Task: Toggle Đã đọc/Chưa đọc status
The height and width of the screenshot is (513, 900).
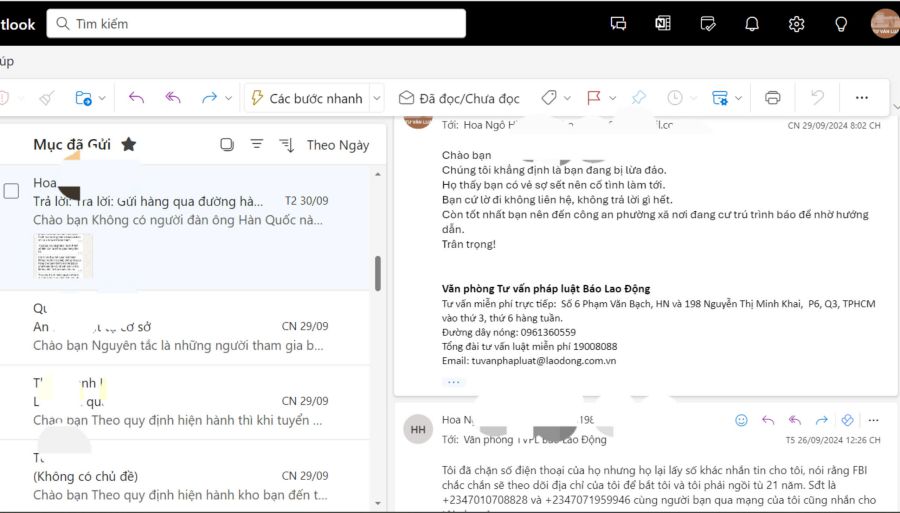Action: [x=459, y=98]
